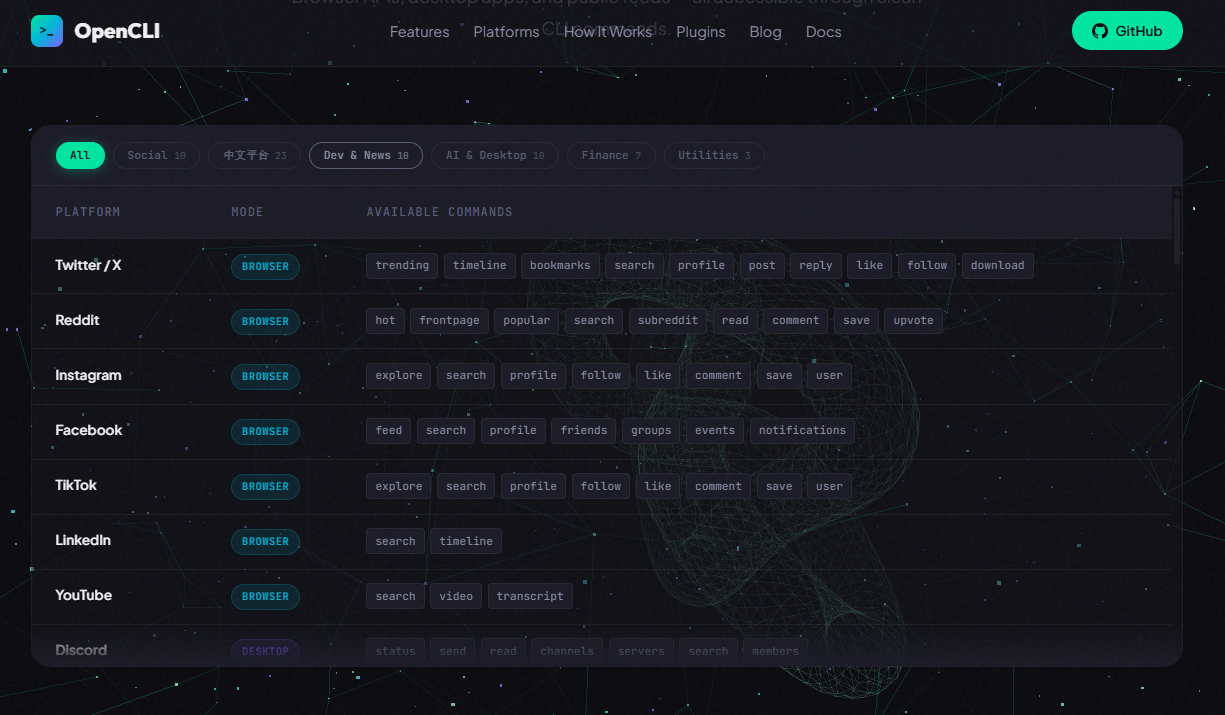
Task: Open How It Works nav link
Action: [608, 32]
